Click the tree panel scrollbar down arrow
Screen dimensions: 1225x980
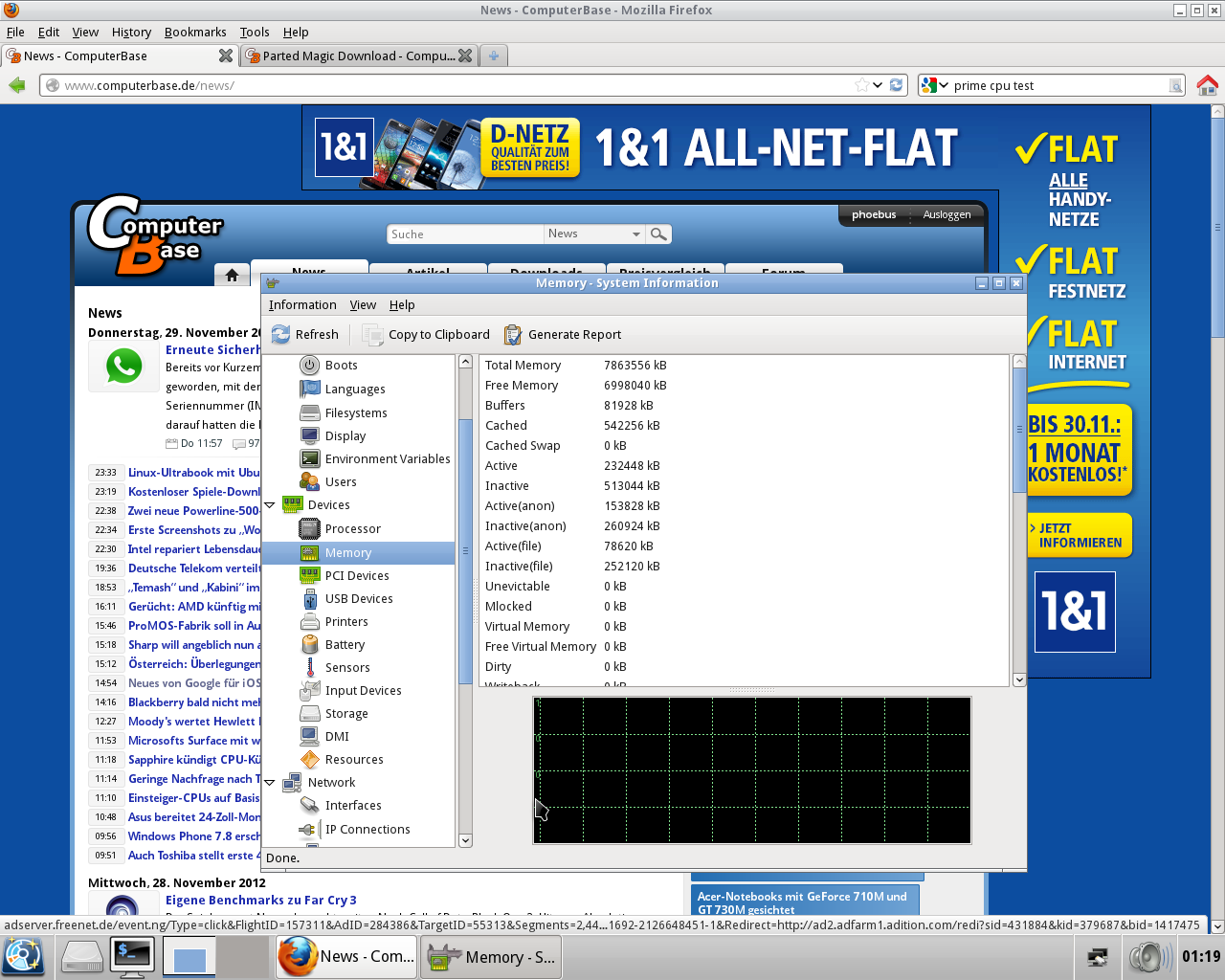pyautogui.click(x=465, y=840)
